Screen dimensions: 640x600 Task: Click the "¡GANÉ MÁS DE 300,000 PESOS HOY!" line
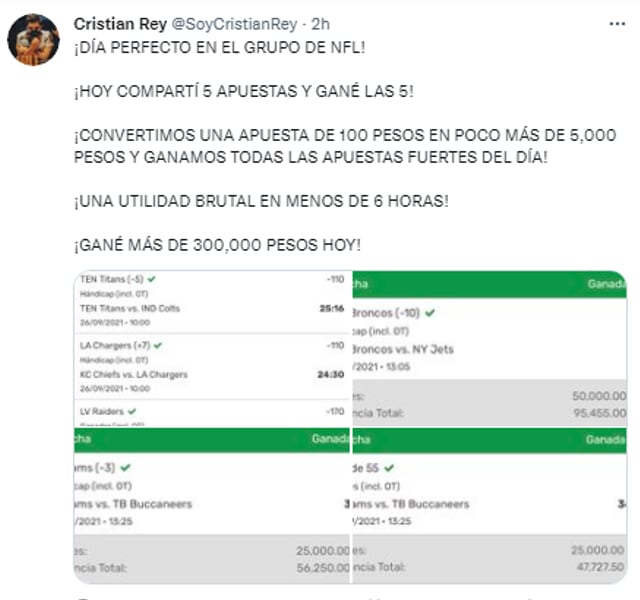coord(217,245)
